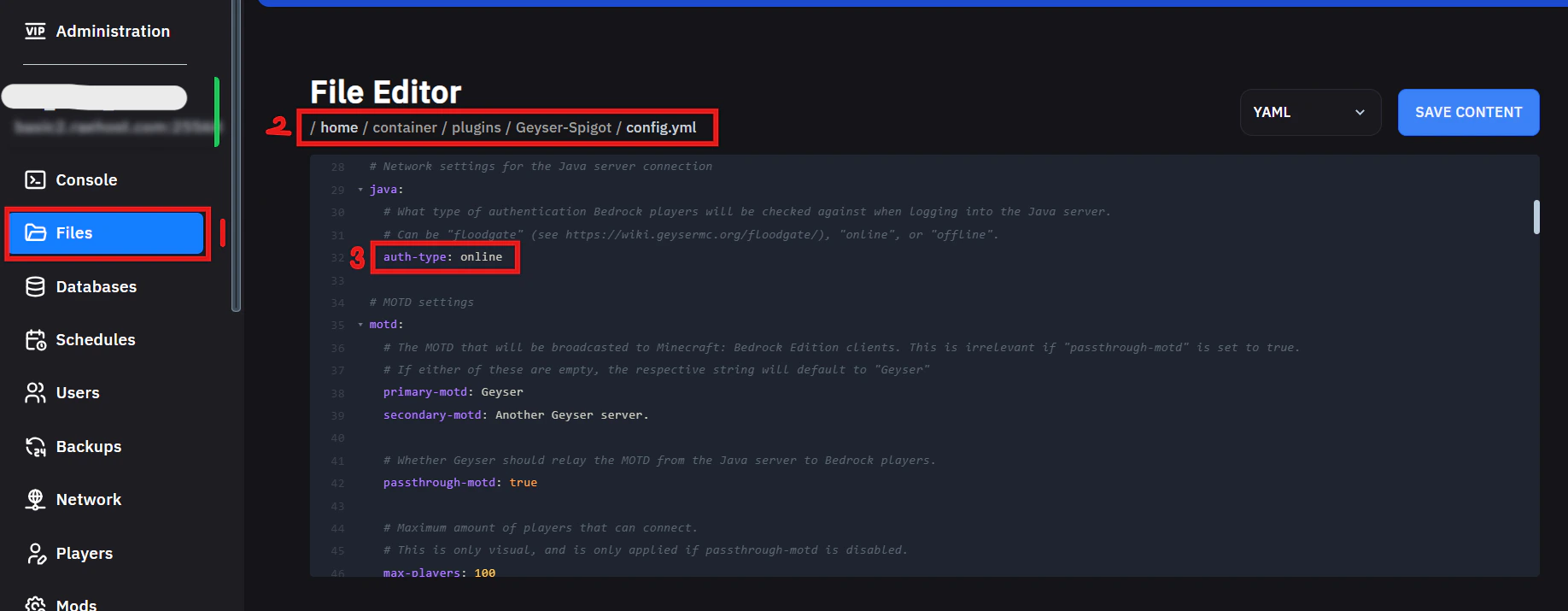Open the Mods section
Image resolution: width=1568 pixels, height=611 pixels.
(x=76, y=604)
